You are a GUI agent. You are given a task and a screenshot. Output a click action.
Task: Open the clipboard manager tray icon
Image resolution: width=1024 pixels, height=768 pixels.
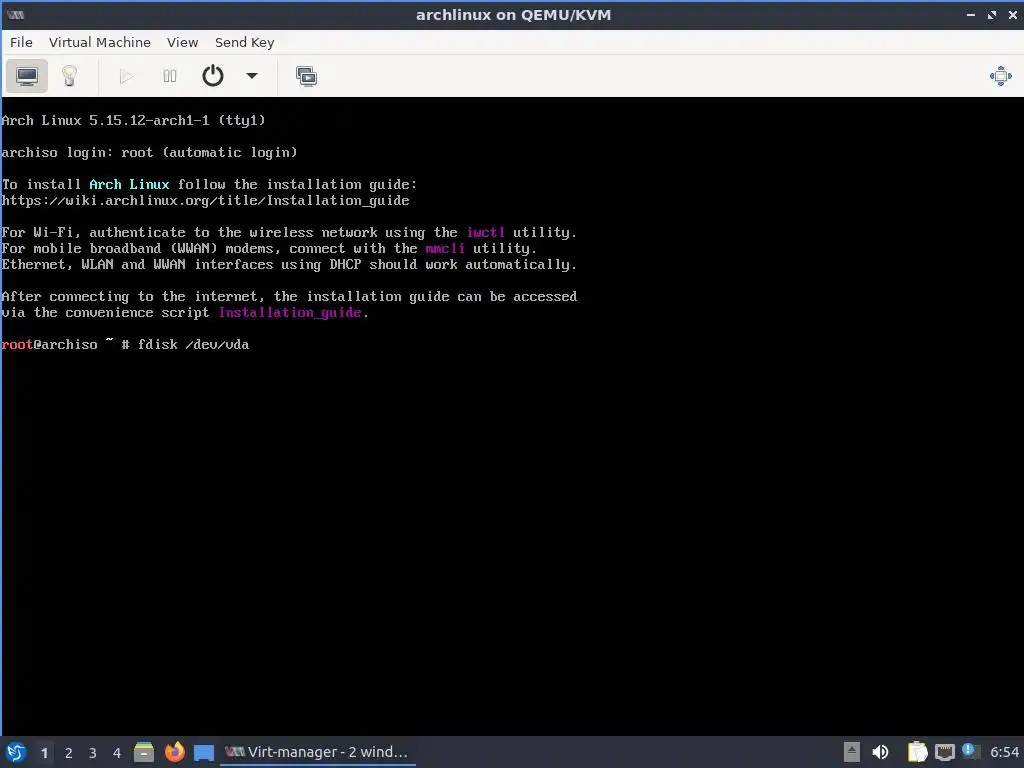(x=918, y=752)
